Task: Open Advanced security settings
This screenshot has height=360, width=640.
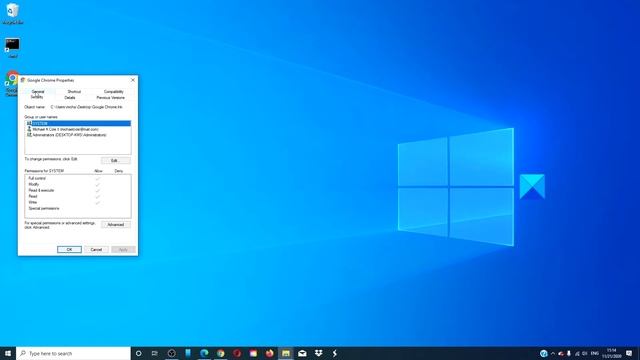Action: pyautogui.click(x=116, y=224)
